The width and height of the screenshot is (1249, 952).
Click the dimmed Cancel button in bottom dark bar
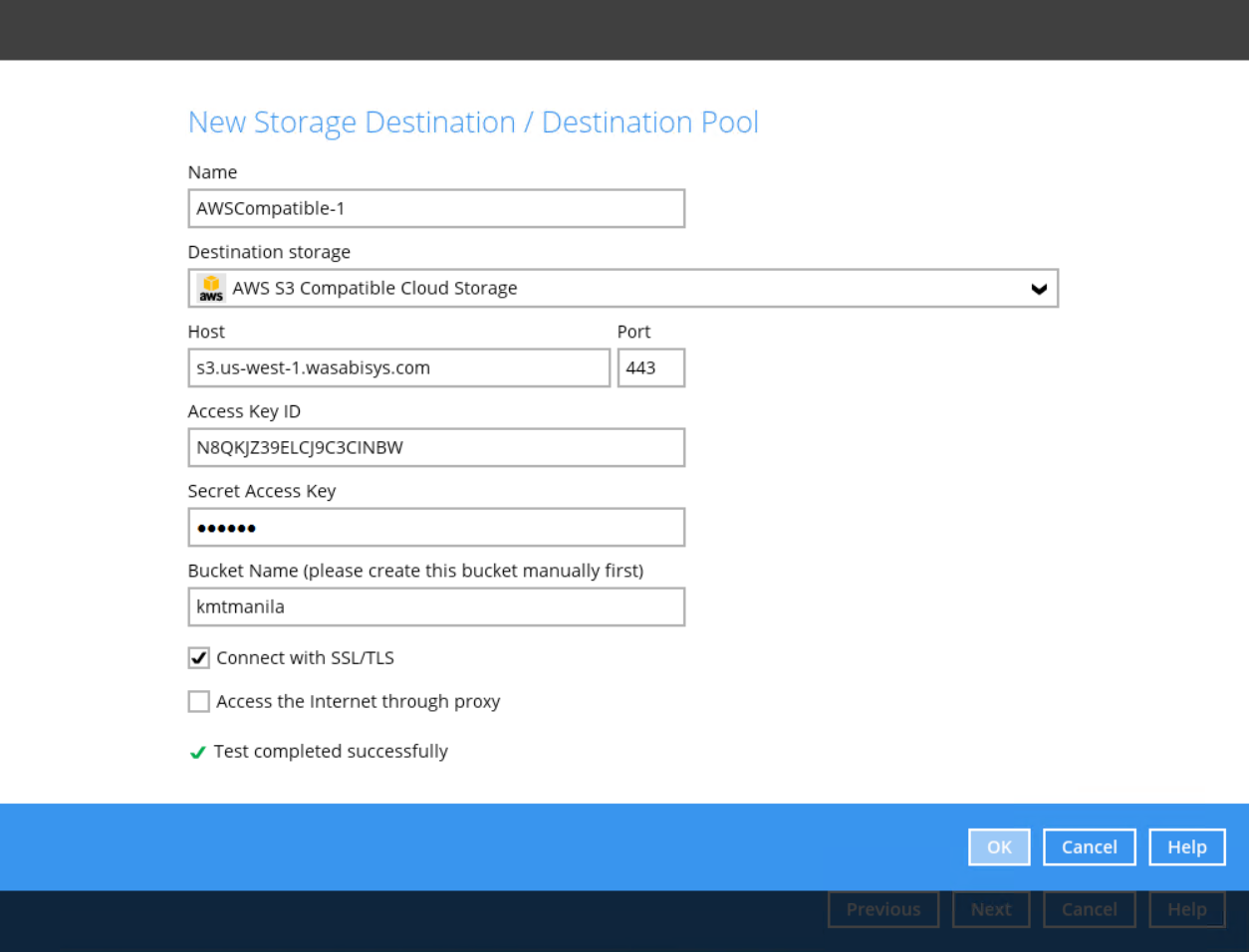(x=1089, y=909)
